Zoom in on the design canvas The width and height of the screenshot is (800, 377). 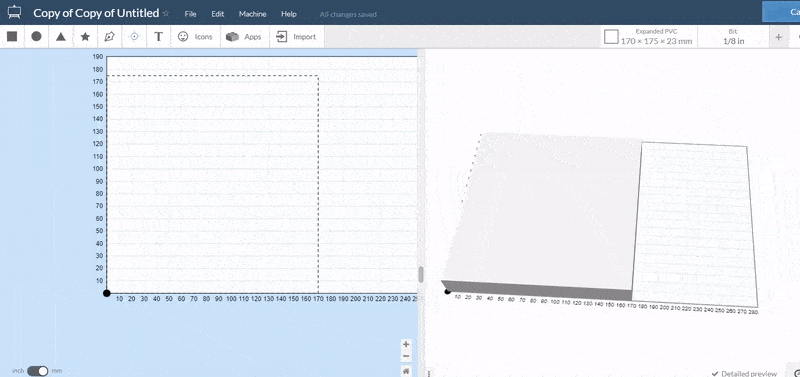point(406,344)
